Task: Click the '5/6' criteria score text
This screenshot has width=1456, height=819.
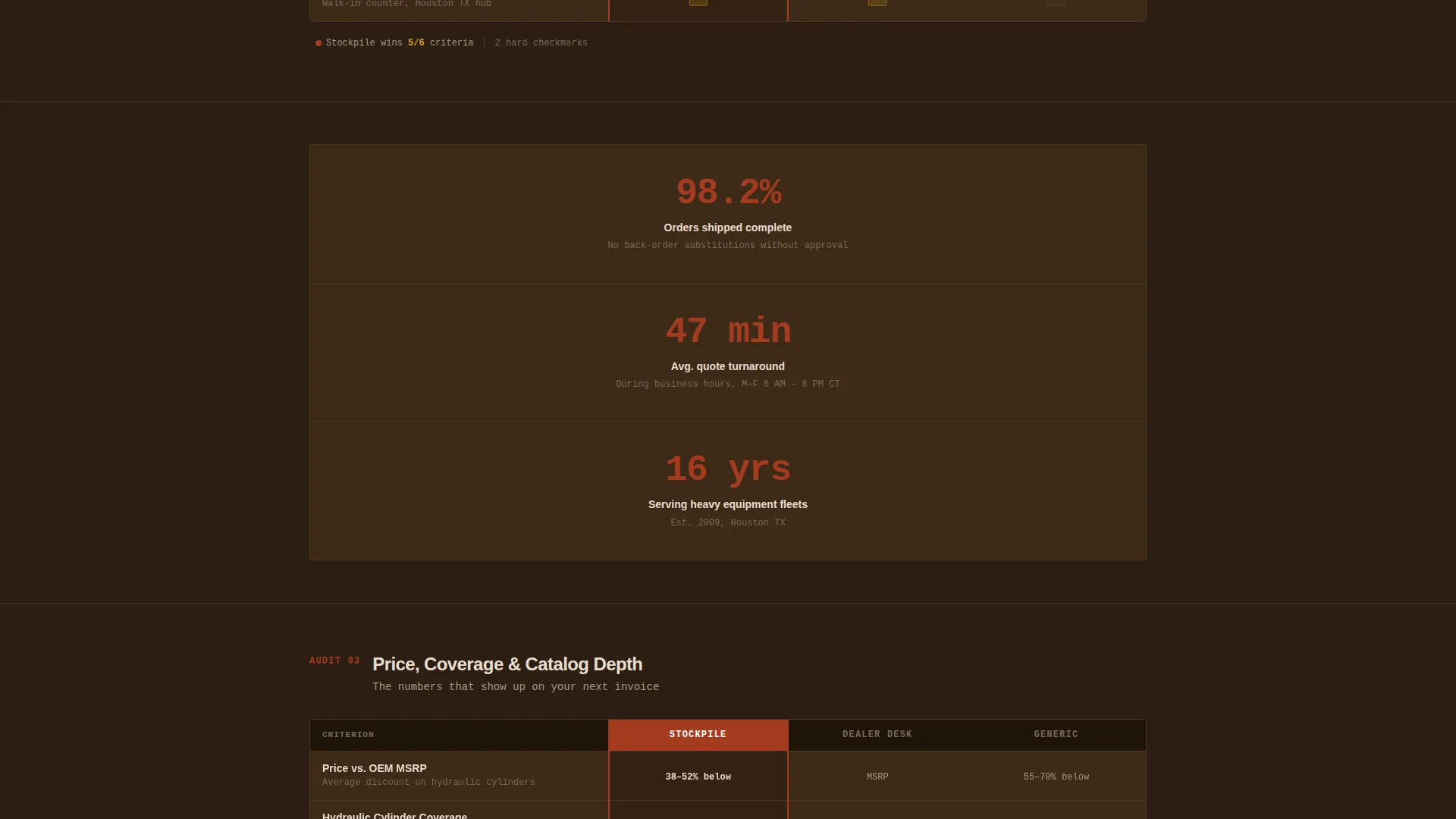Action: point(416,43)
